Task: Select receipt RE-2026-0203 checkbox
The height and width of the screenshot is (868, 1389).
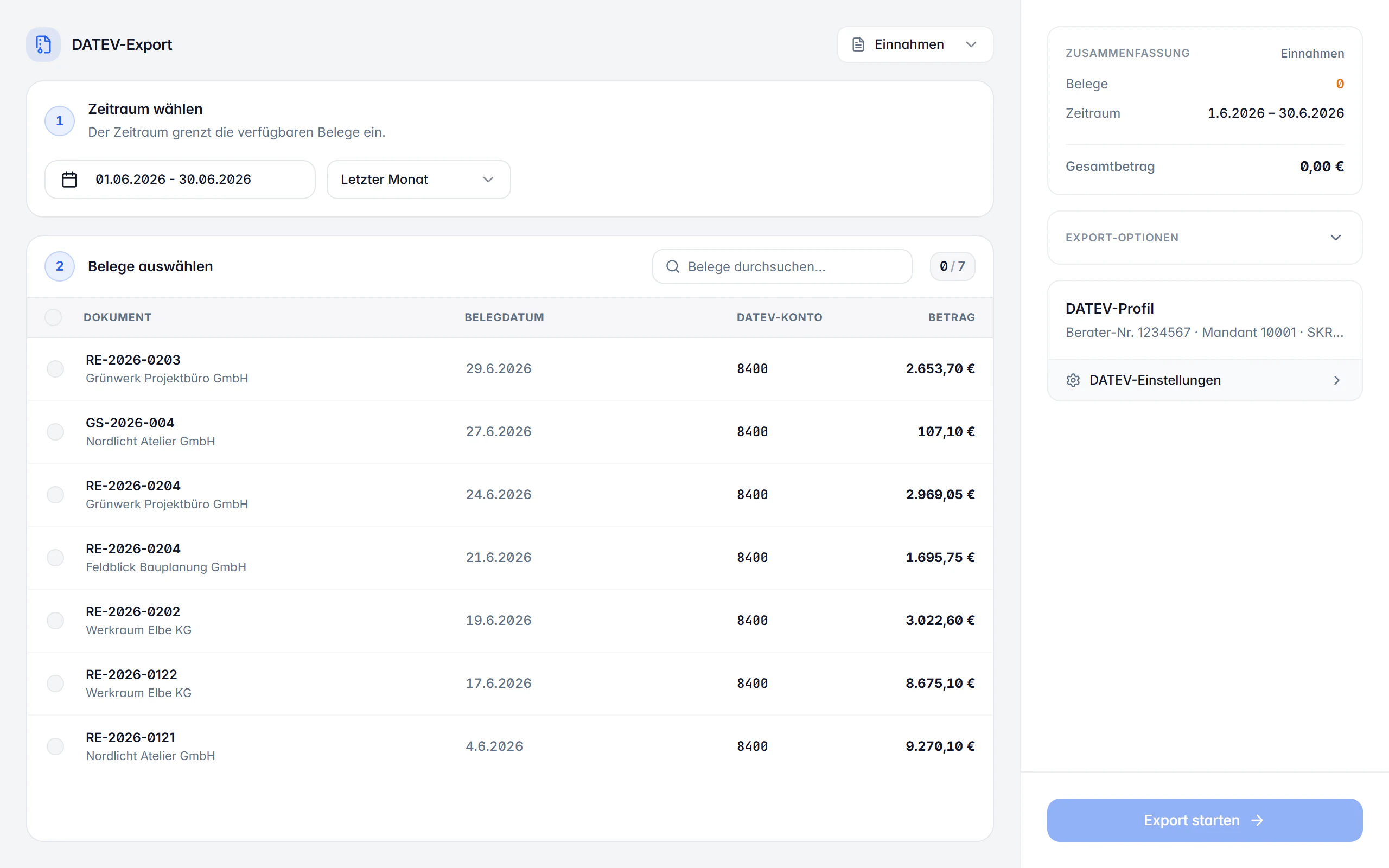Action: point(55,368)
